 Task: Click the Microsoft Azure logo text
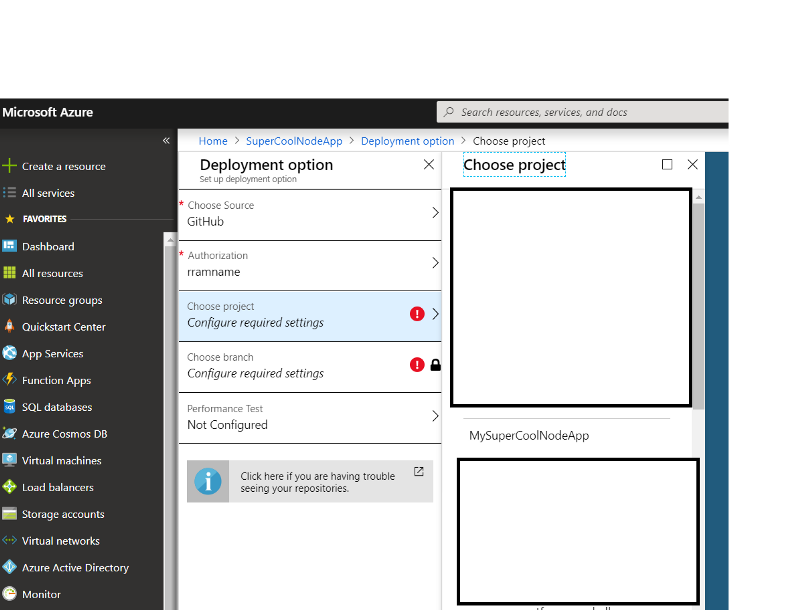[x=47, y=112]
